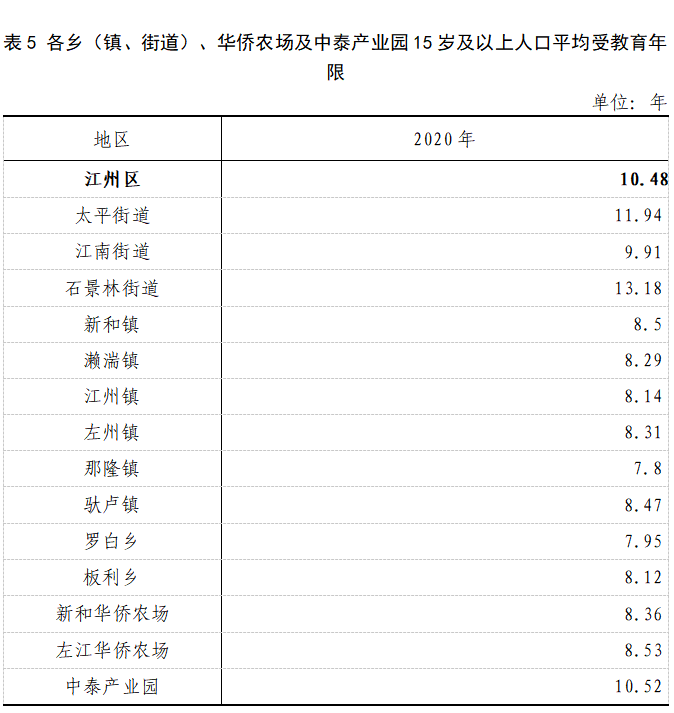
Task: Click the value 8.5
Action: coord(648,325)
